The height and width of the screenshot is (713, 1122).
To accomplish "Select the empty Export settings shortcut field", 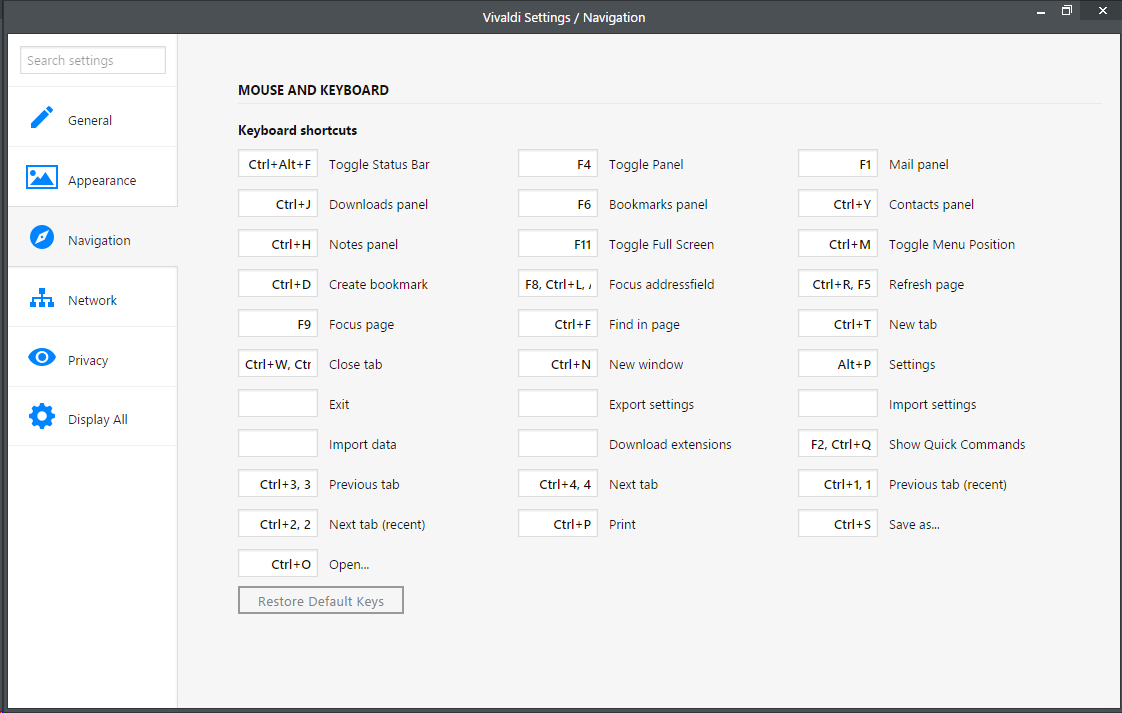I will click(557, 404).
